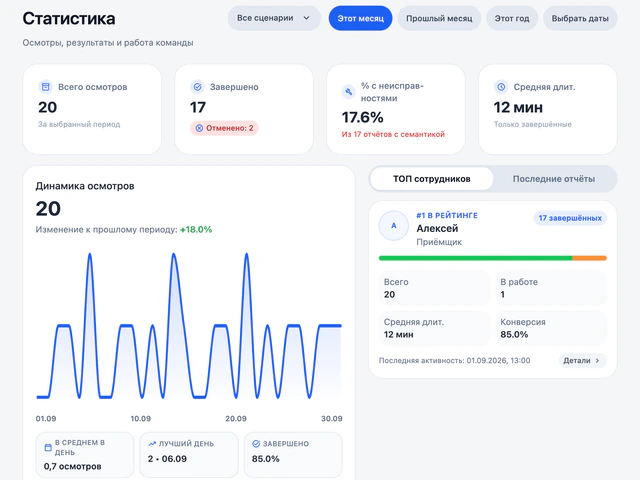Click the 'Динамика осмотров' chart title
This screenshot has height=480, width=640.
pyautogui.click(x=85, y=186)
